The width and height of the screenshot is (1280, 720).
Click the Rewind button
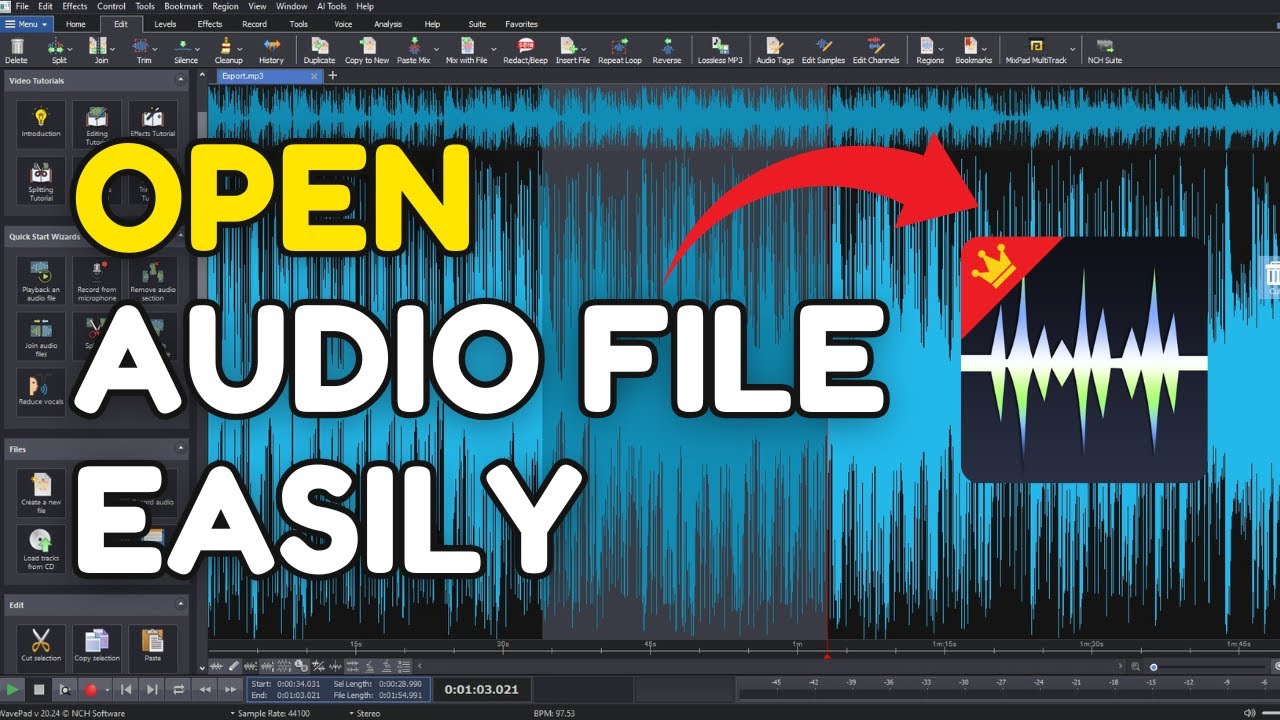pyautogui.click(x=205, y=689)
